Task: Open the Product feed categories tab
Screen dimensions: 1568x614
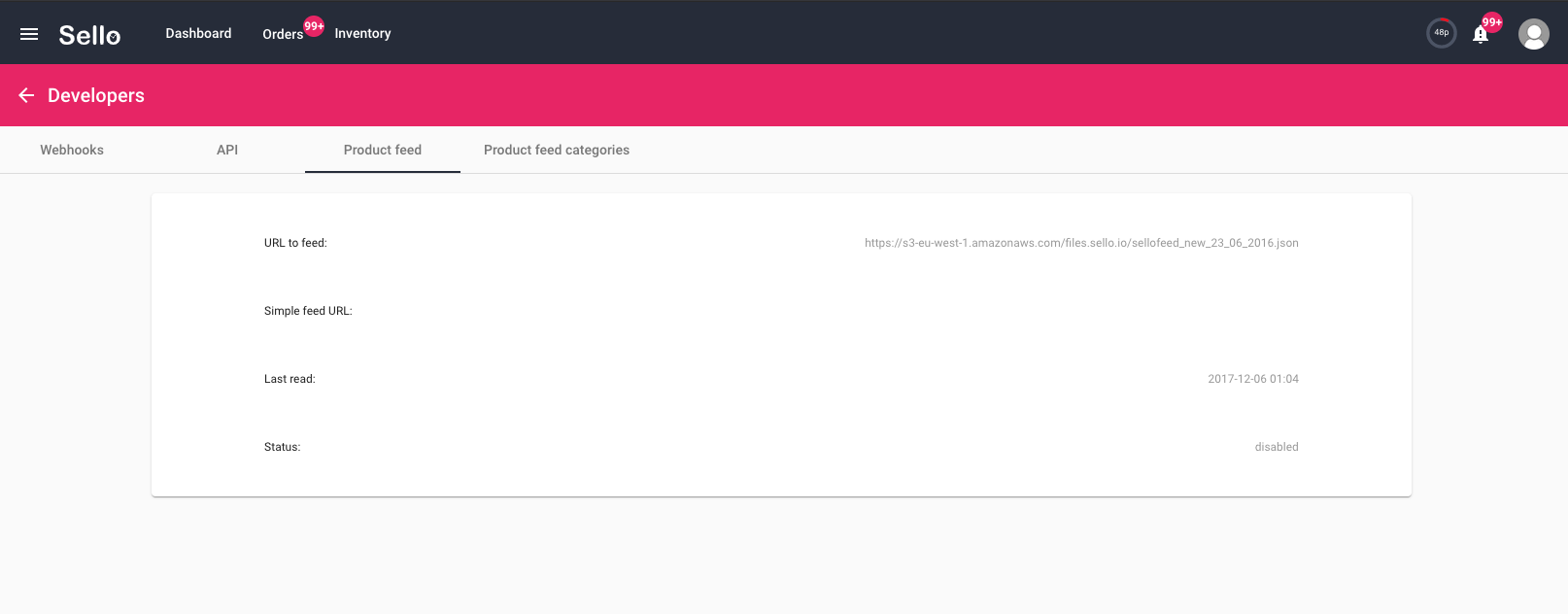Action: 557,150
